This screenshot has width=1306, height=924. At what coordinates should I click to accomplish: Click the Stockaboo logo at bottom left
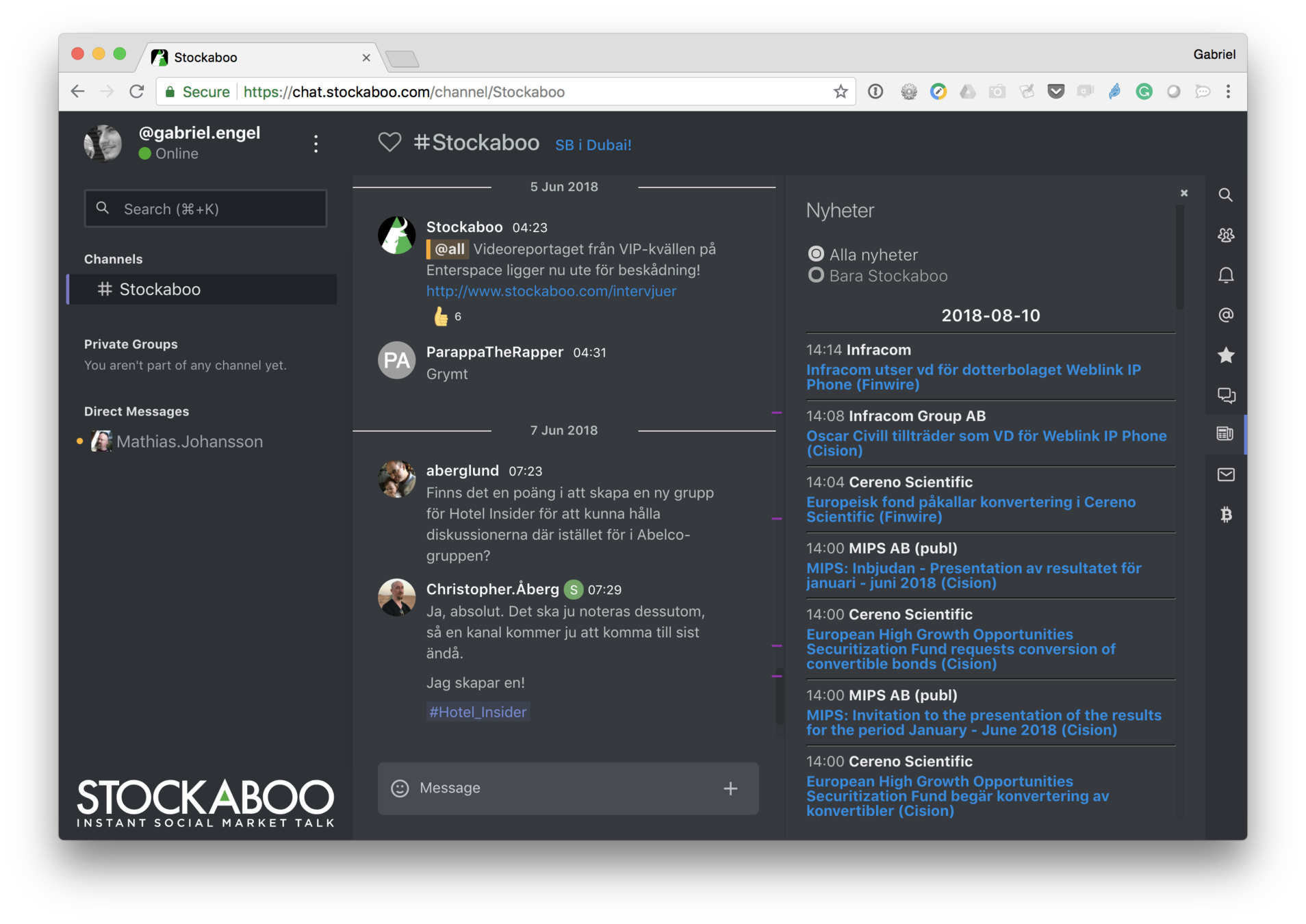pos(205,802)
